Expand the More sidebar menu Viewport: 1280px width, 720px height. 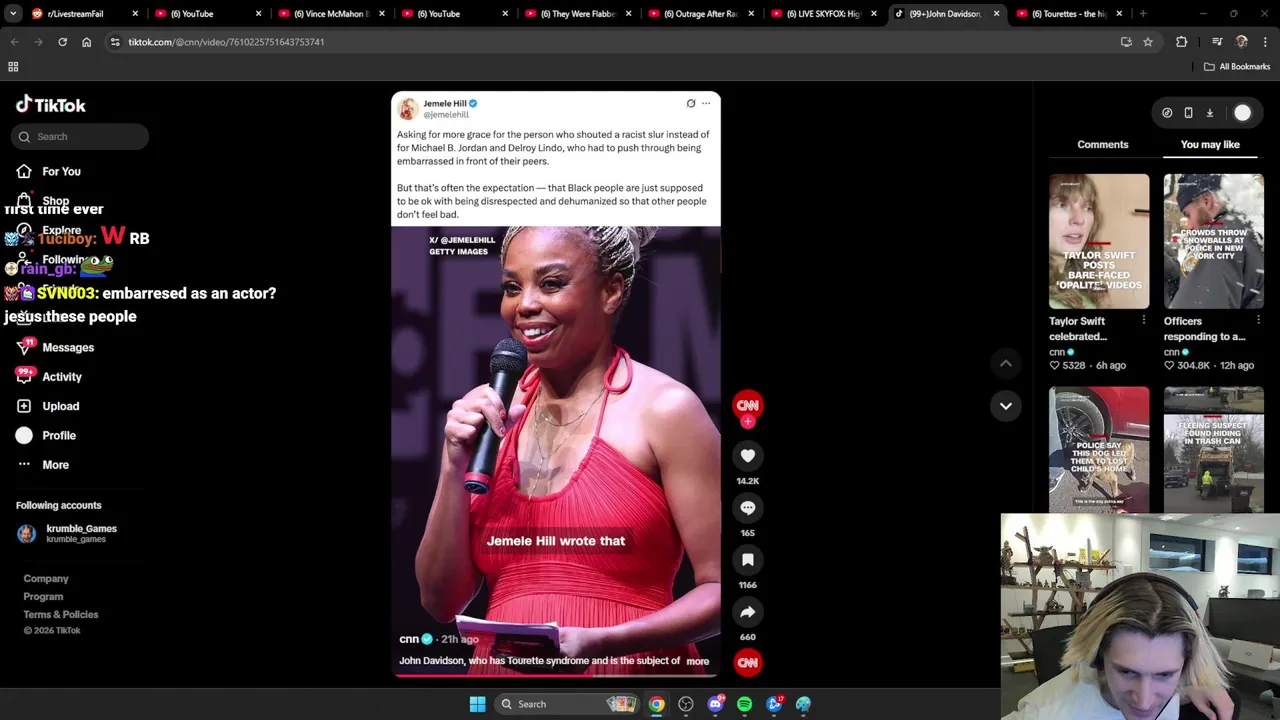click(x=43, y=465)
